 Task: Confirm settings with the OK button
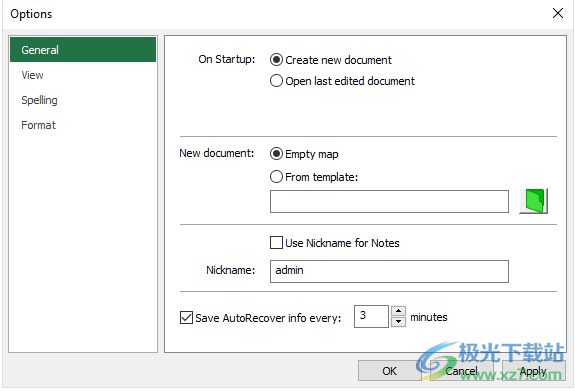pos(389,371)
